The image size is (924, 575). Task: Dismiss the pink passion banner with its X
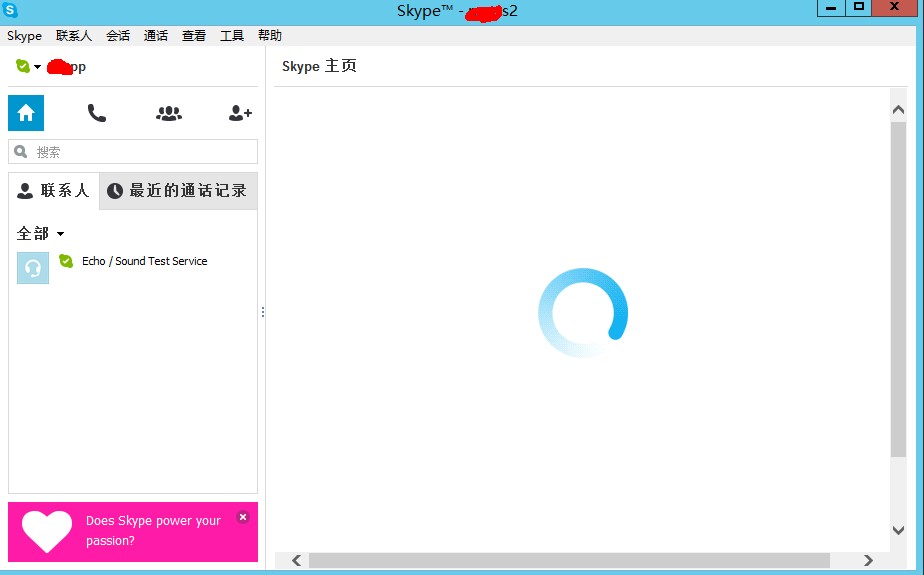(x=243, y=517)
